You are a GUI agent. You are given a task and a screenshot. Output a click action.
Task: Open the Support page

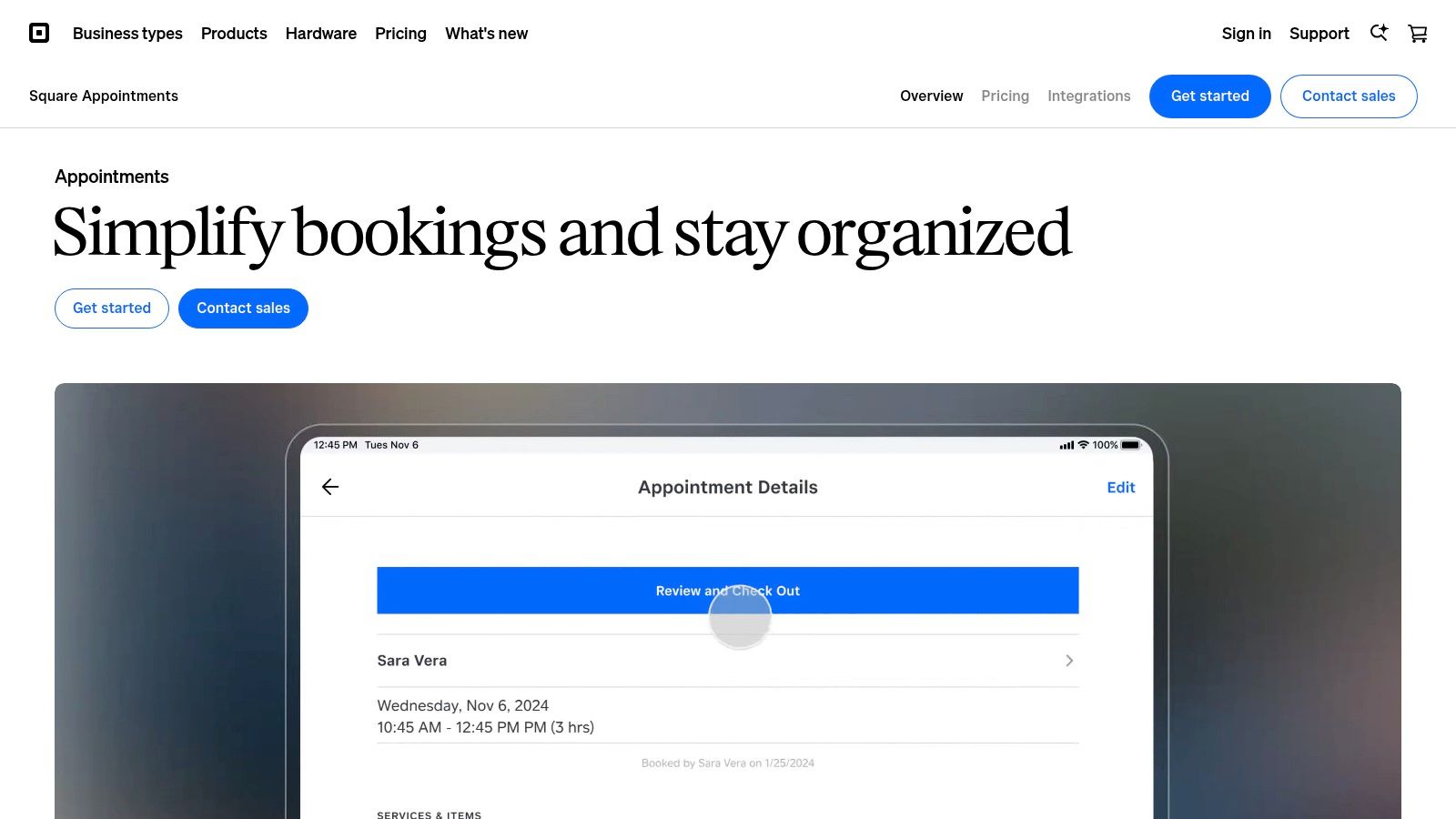tap(1319, 33)
